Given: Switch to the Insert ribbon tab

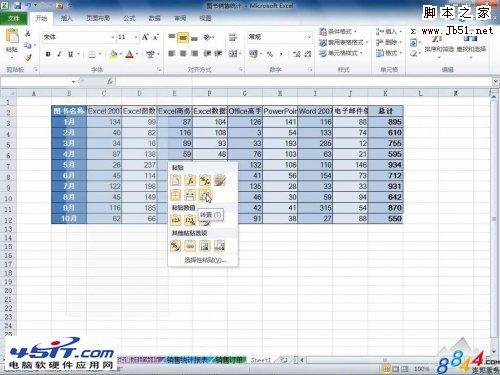Looking at the screenshot, I should click(66, 18).
